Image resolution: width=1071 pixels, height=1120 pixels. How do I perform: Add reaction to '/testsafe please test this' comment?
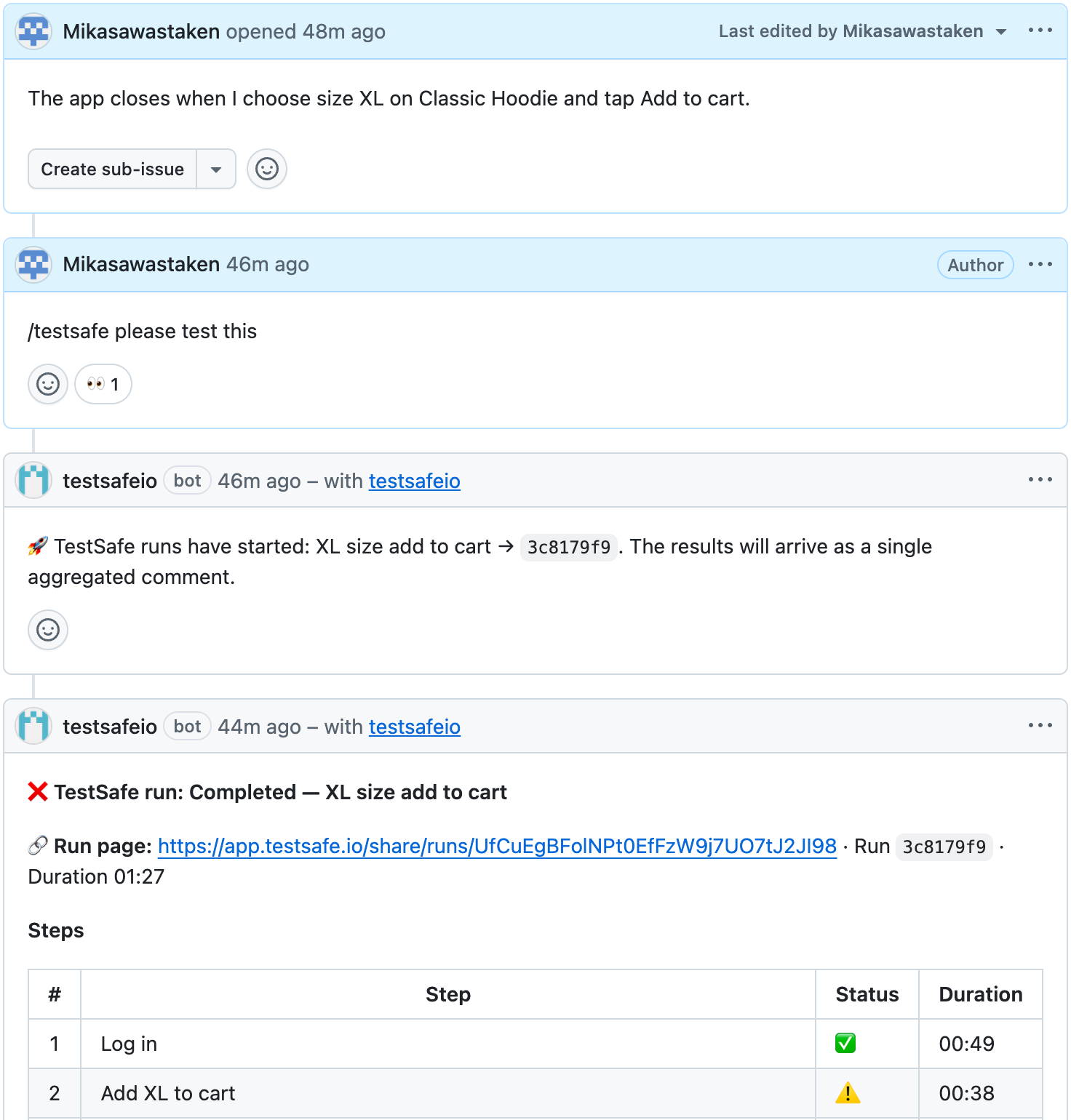(x=48, y=384)
